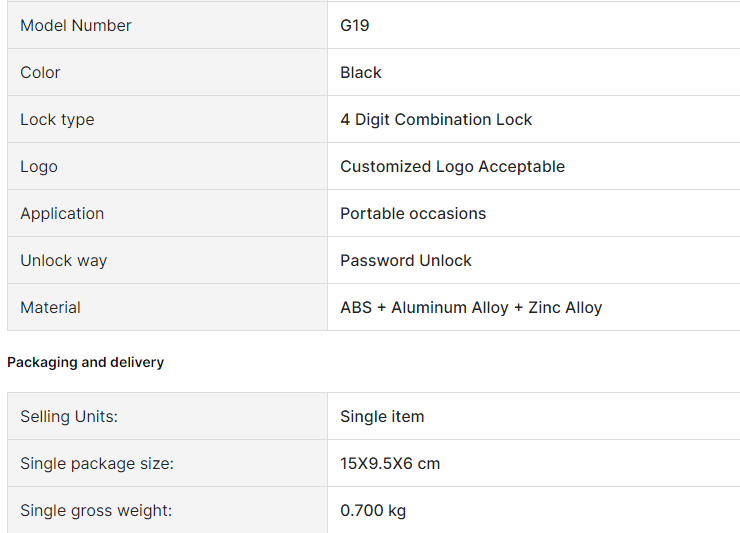Select the G19 model value
The width and height of the screenshot is (740, 533).
354,25
